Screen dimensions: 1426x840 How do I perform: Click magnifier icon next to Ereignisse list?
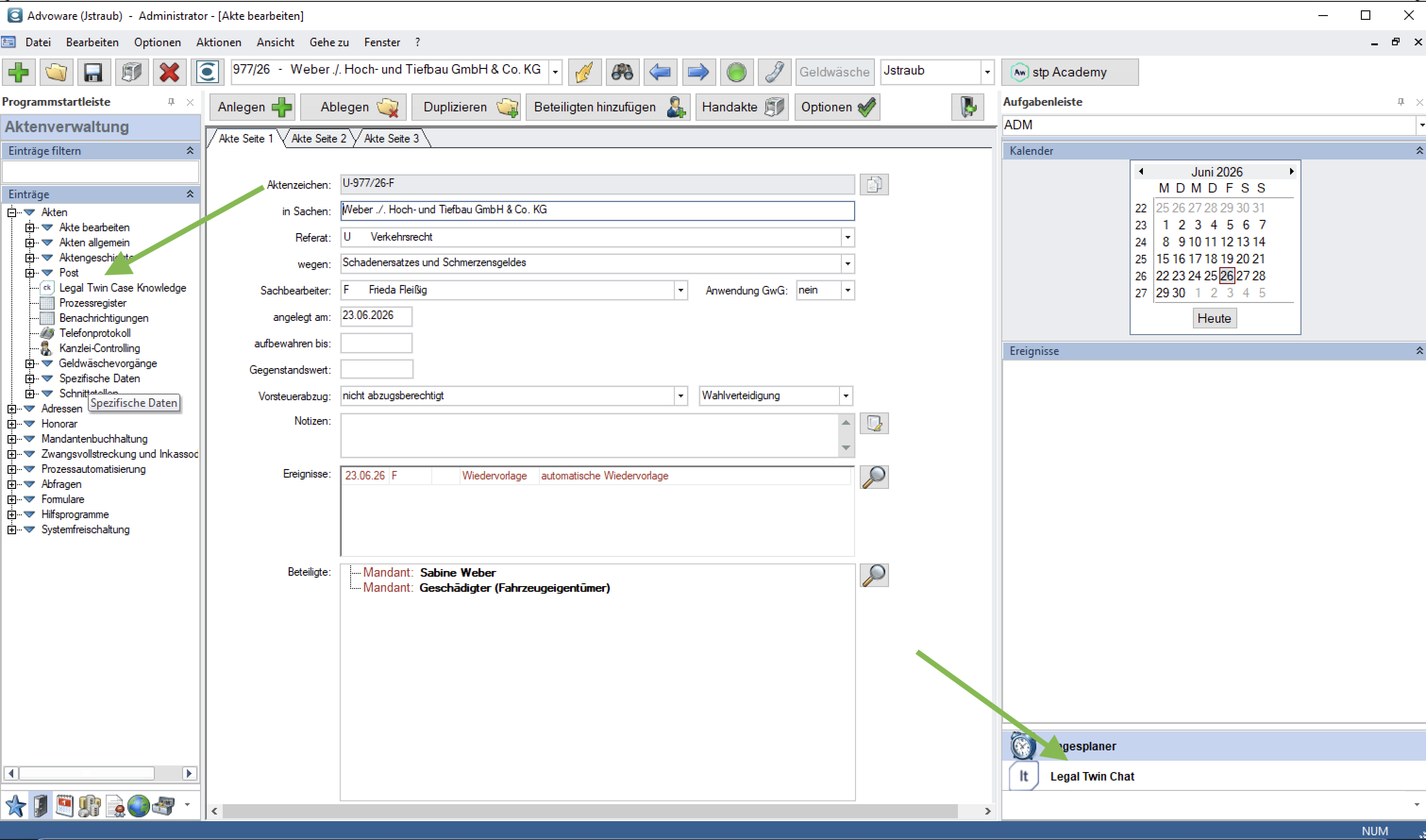[x=874, y=477]
